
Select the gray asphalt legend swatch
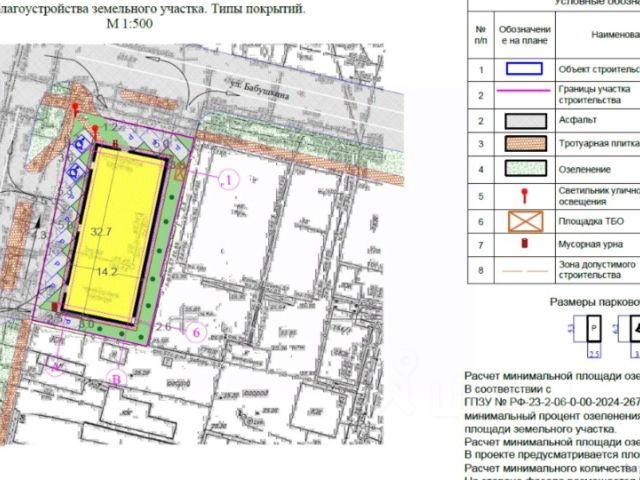tap(526, 121)
